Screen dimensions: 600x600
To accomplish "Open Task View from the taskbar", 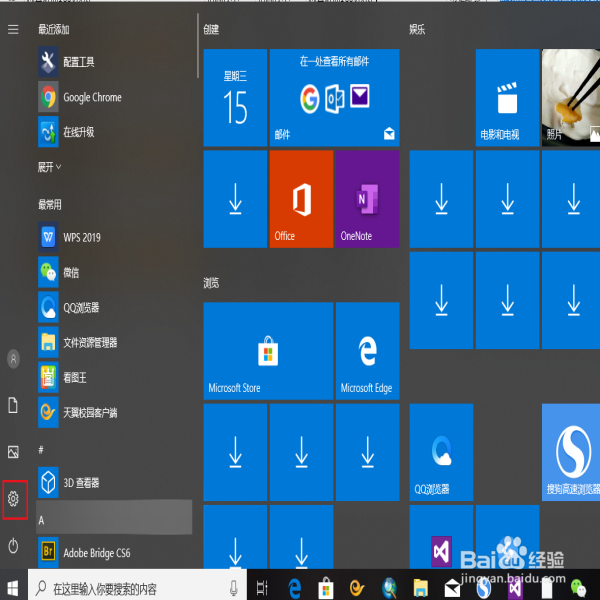I will (262, 588).
